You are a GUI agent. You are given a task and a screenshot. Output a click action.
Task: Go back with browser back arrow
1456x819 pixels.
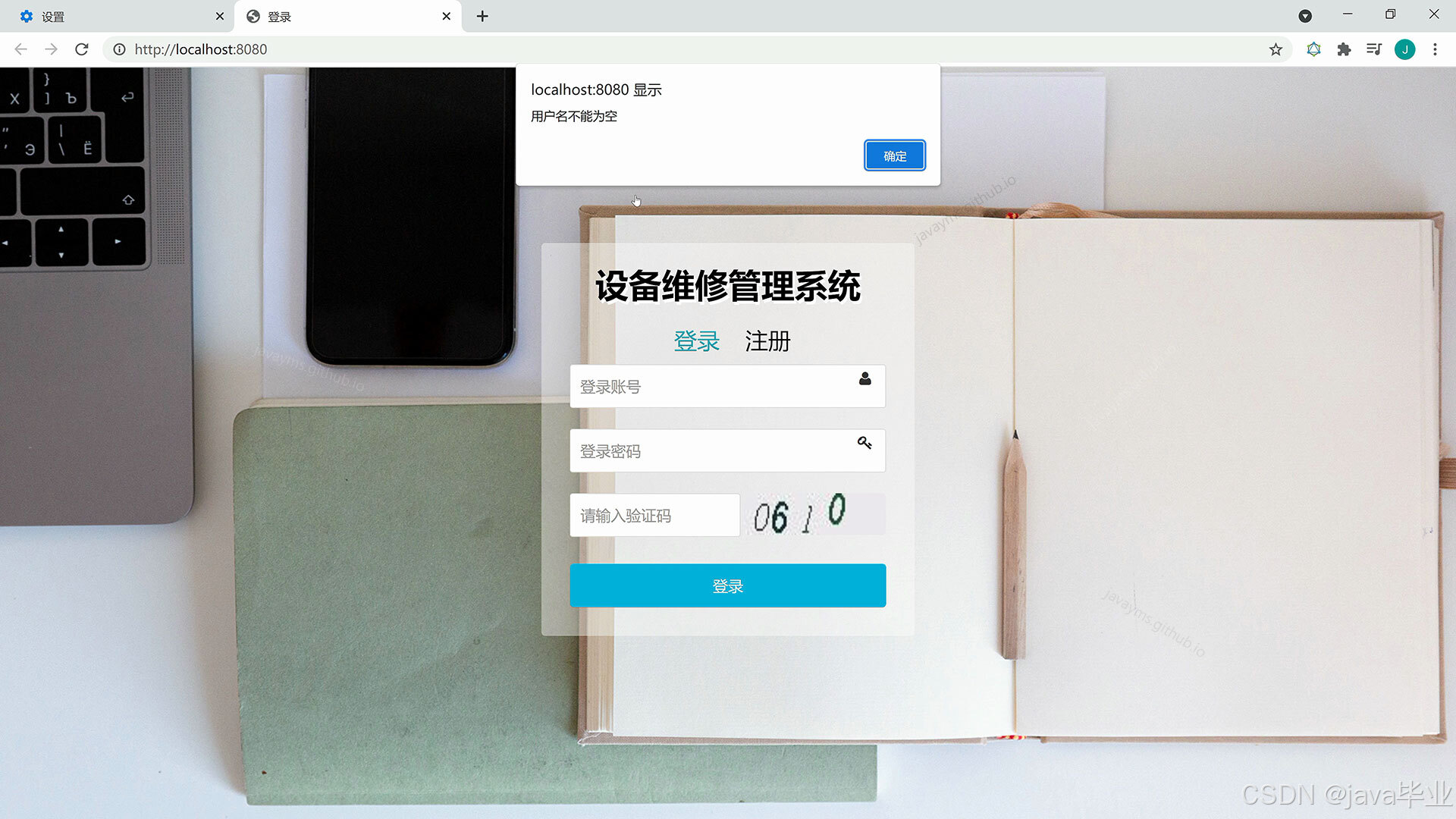(20, 49)
